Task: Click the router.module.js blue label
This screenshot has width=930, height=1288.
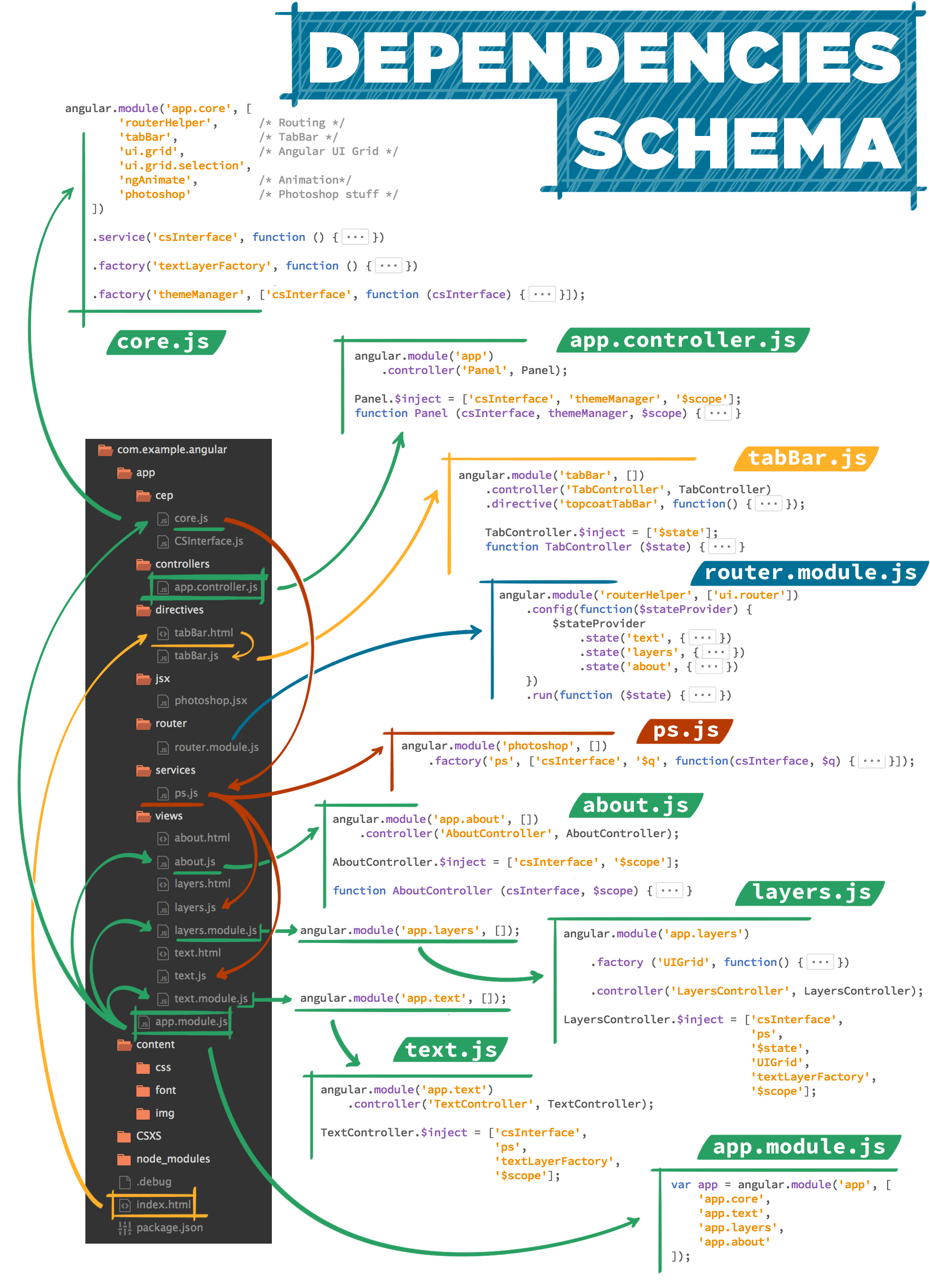Action: 810,573
